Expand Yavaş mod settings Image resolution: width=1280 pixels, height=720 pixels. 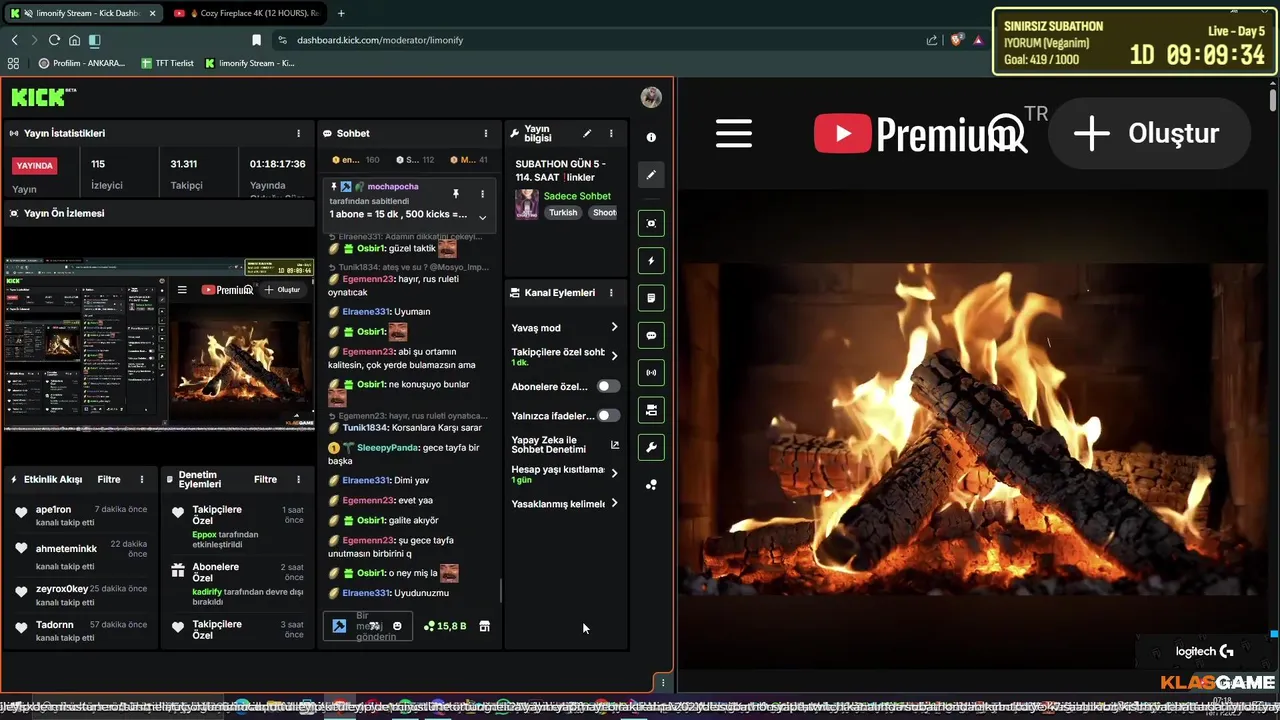[614, 327]
